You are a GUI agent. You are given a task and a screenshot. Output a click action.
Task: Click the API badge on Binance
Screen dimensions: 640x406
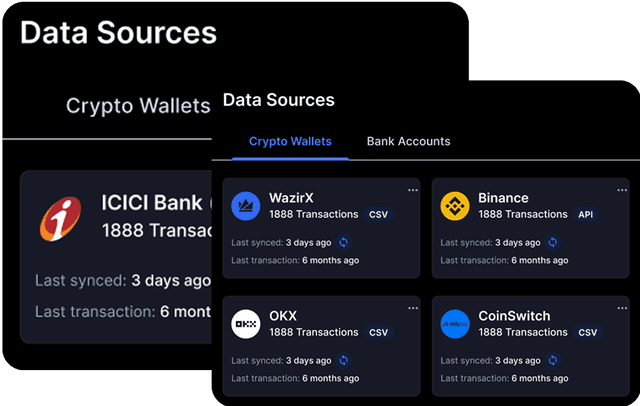[x=586, y=214]
